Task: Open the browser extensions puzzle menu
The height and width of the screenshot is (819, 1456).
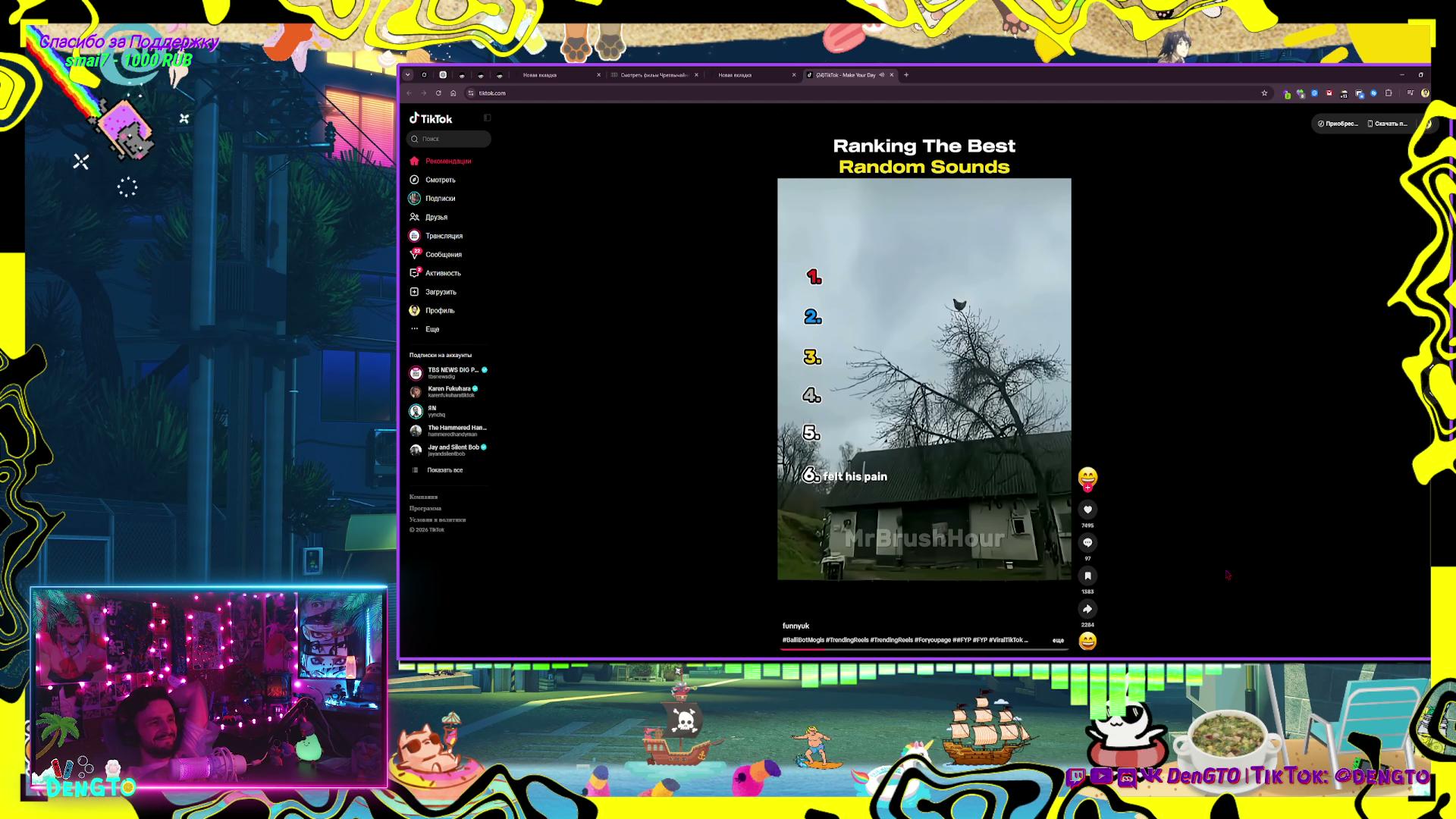Action: coord(1389,93)
